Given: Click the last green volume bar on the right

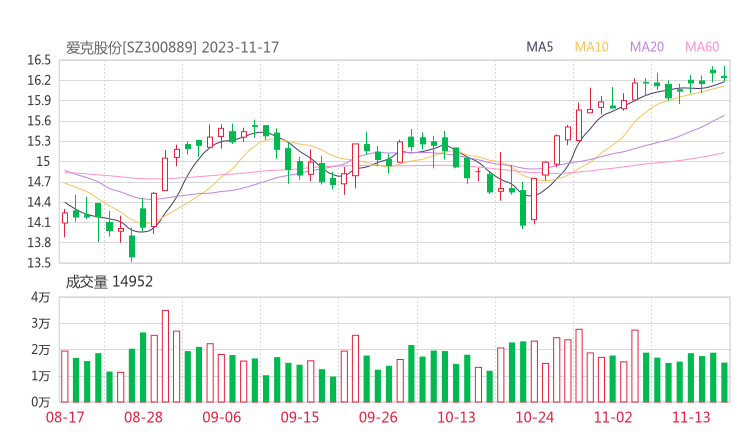Looking at the screenshot, I should click(x=724, y=382).
